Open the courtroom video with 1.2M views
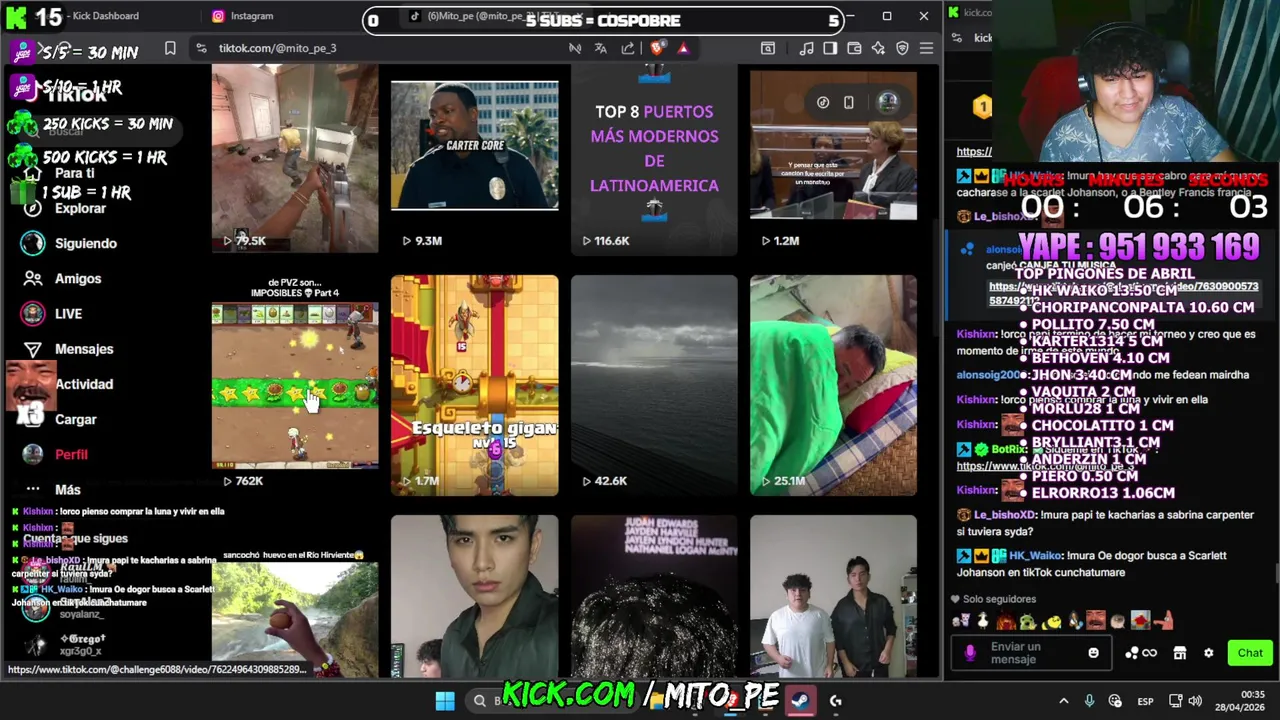 tap(833, 160)
